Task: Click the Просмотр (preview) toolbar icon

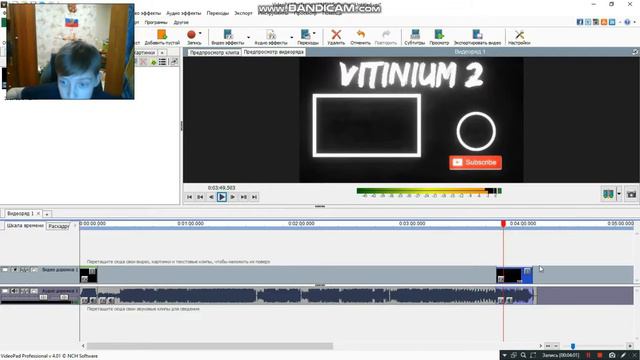Action: coord(439,35)
